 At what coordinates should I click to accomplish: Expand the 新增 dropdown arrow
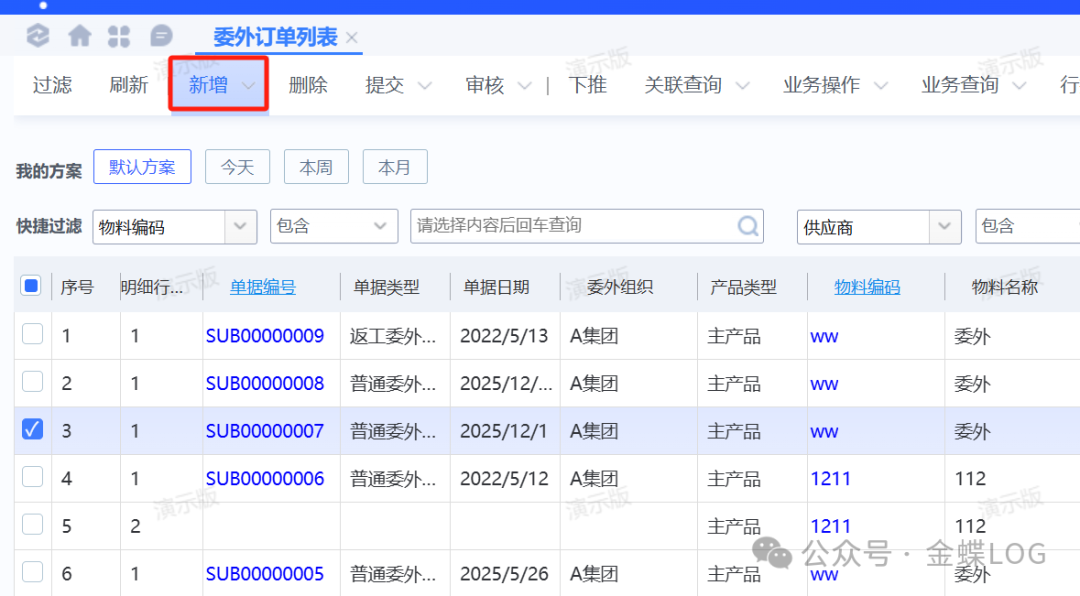250,86
